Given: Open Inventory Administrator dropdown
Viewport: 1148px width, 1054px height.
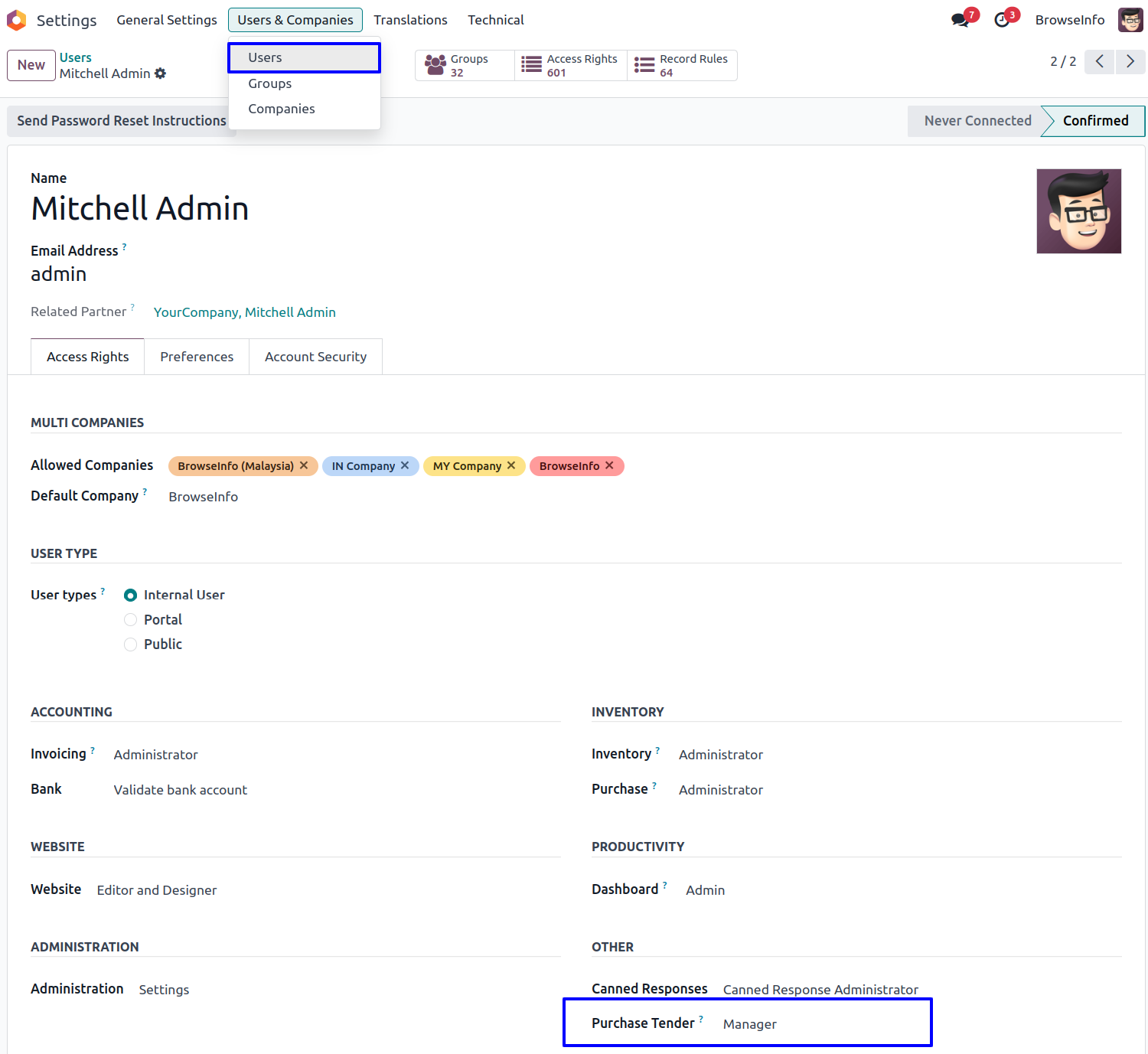Looking at the screenshot, I should (721, 755).
